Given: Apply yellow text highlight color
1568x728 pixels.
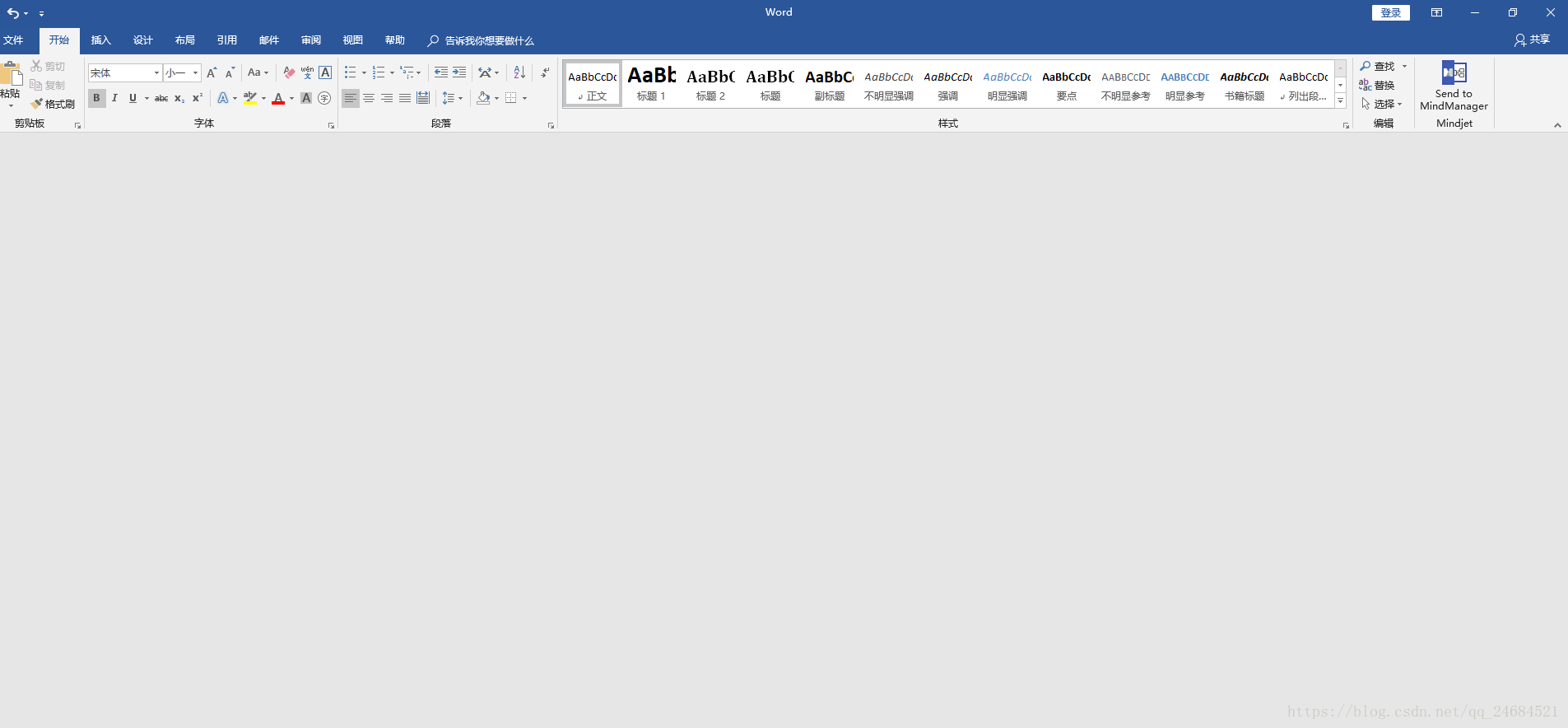Looking at the screenshot, I should [250, 98].
